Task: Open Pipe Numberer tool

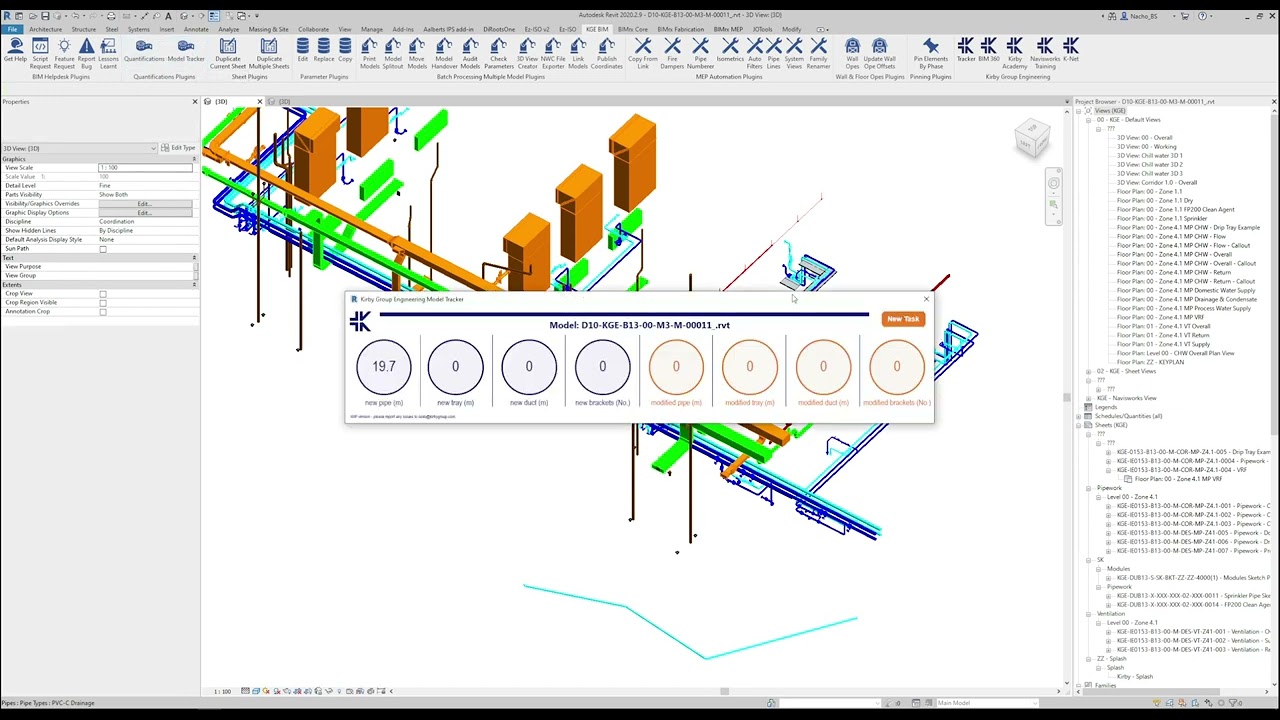Action: [x=700, y=54]
